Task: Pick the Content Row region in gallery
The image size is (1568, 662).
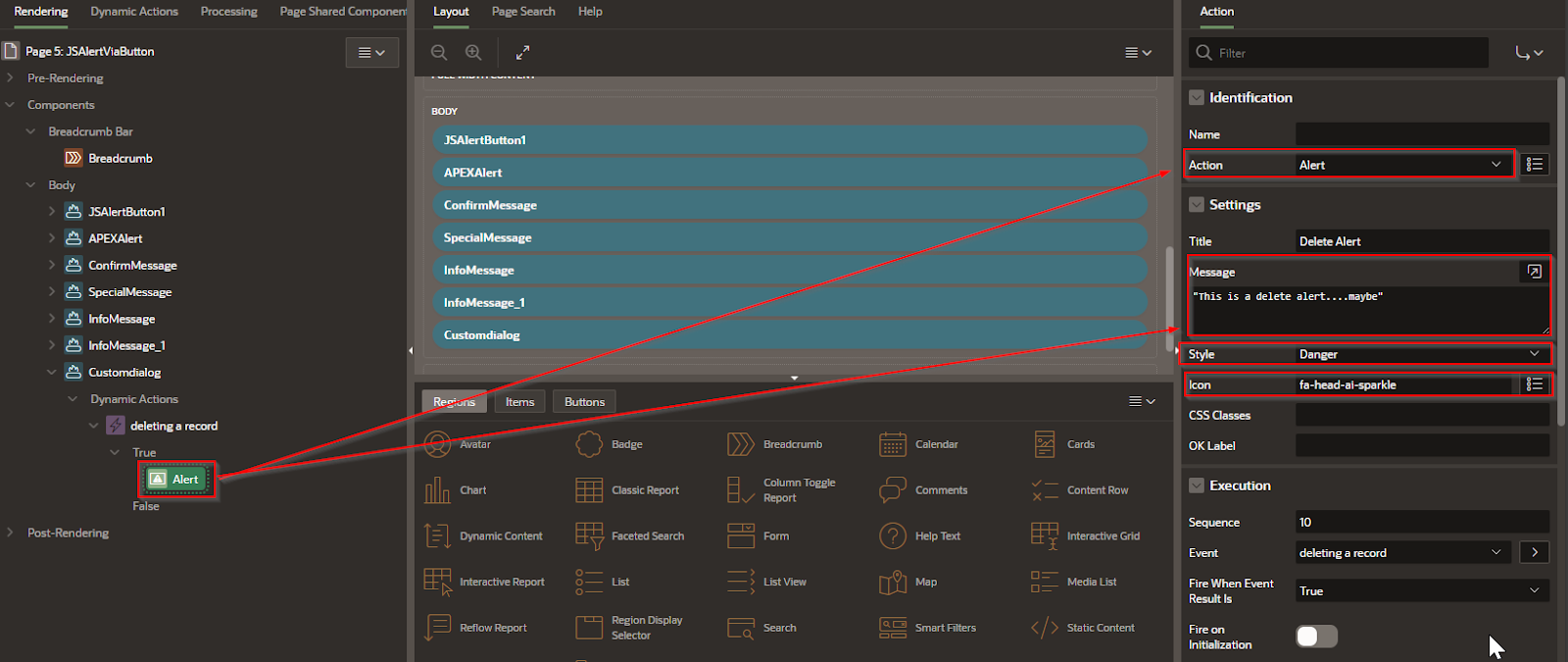Action: [x=1080, y=490]
